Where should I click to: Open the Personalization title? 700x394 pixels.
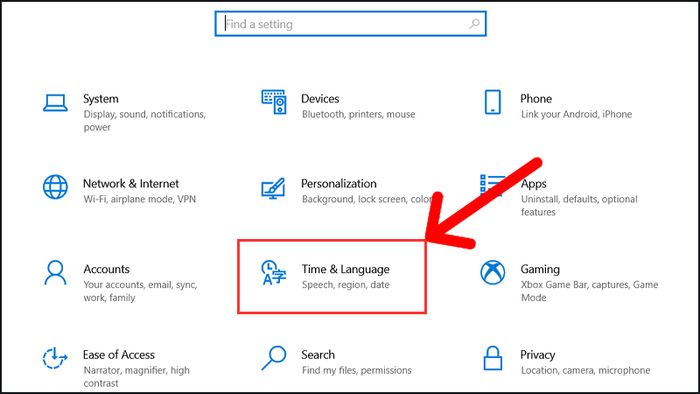(x=339, y=183)
